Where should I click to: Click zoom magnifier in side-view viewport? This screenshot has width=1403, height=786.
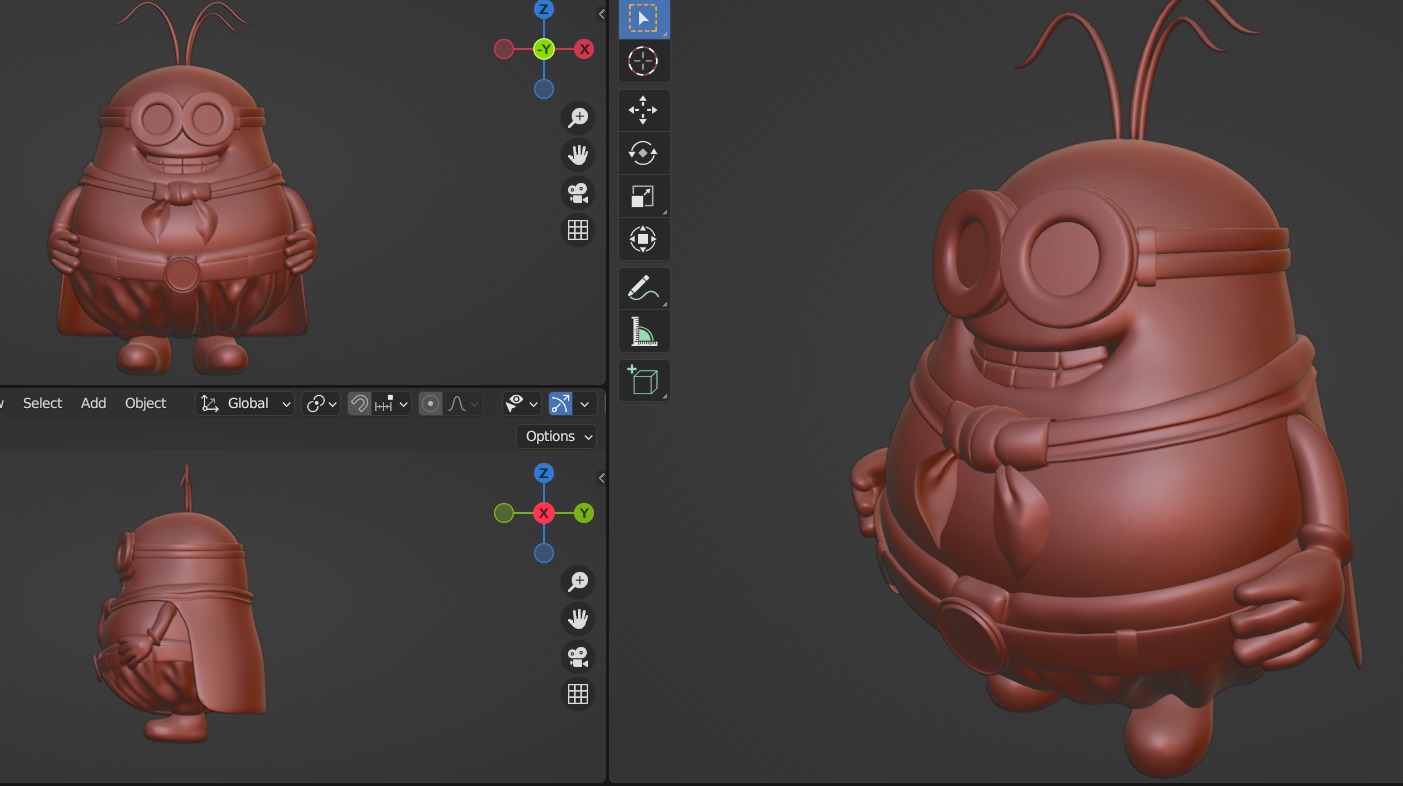[x=578, y=581]
